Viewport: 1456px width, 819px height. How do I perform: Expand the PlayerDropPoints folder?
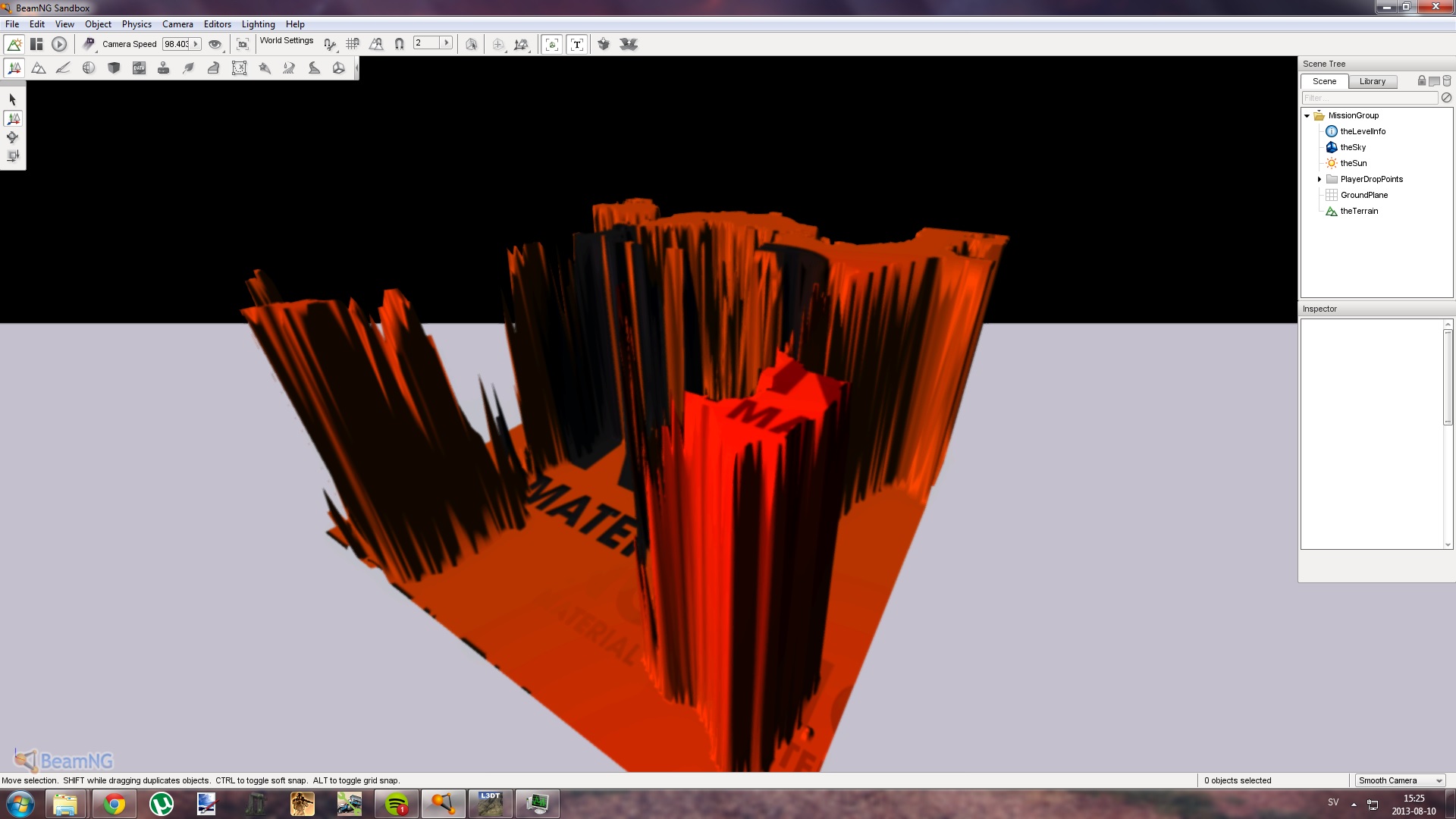1319,179
